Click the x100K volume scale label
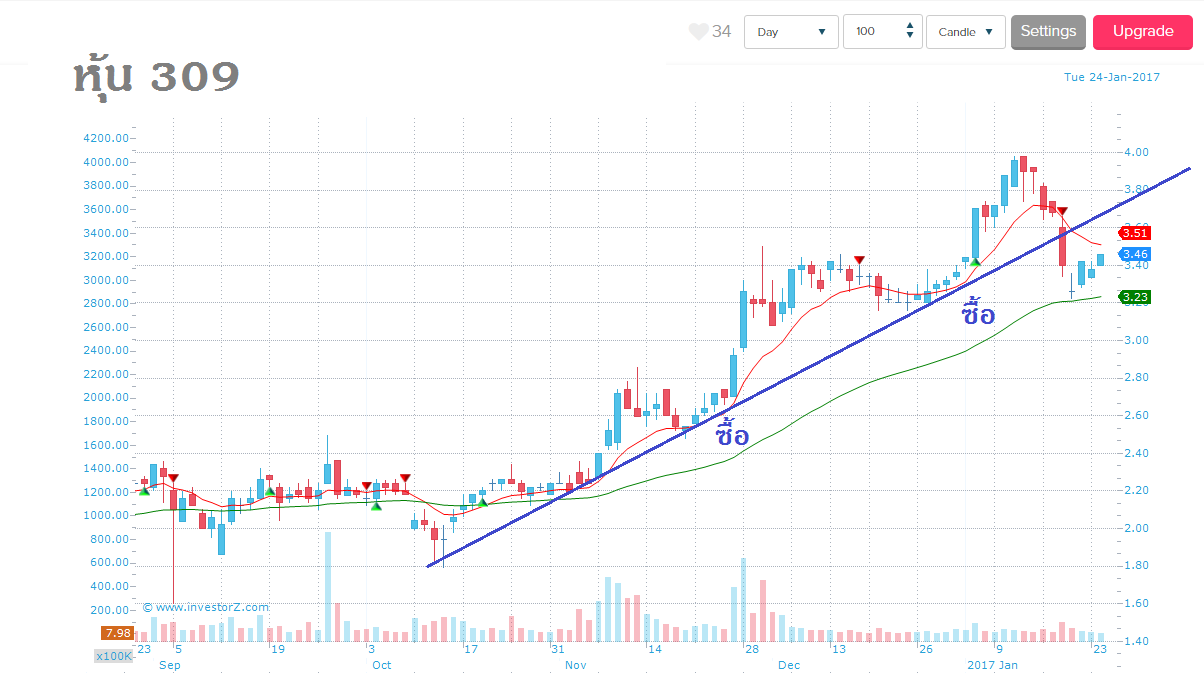Image resolution: width=1204 pixels, height=673 pixels. click(114, 656)
